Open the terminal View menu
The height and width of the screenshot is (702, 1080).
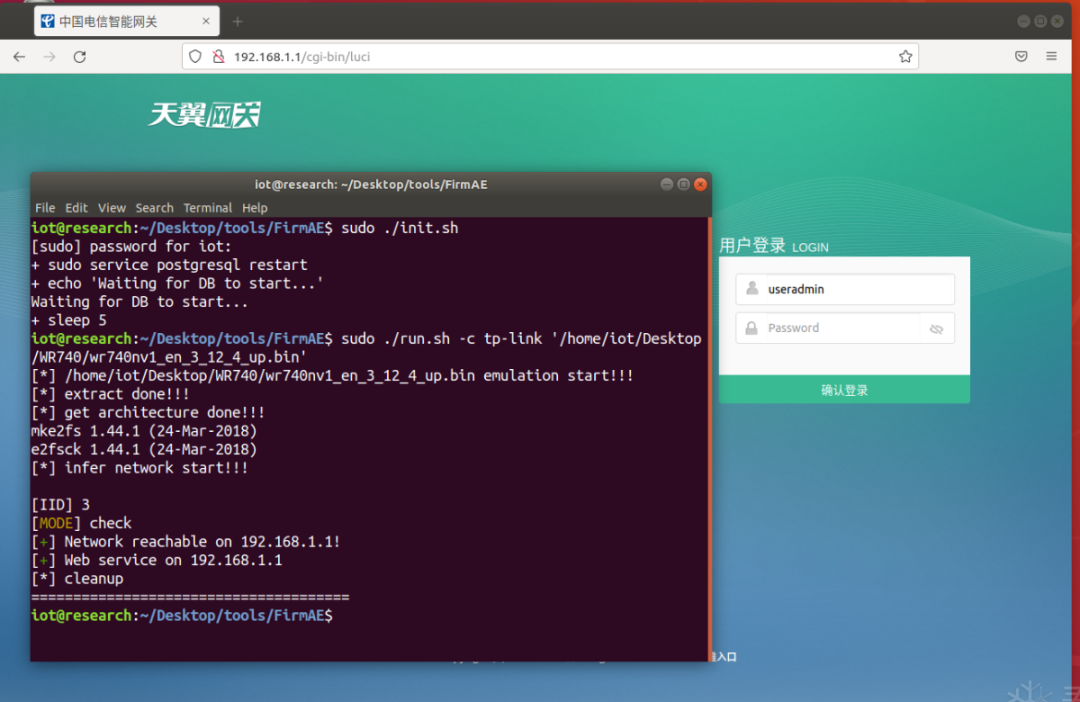click(112, 207)
